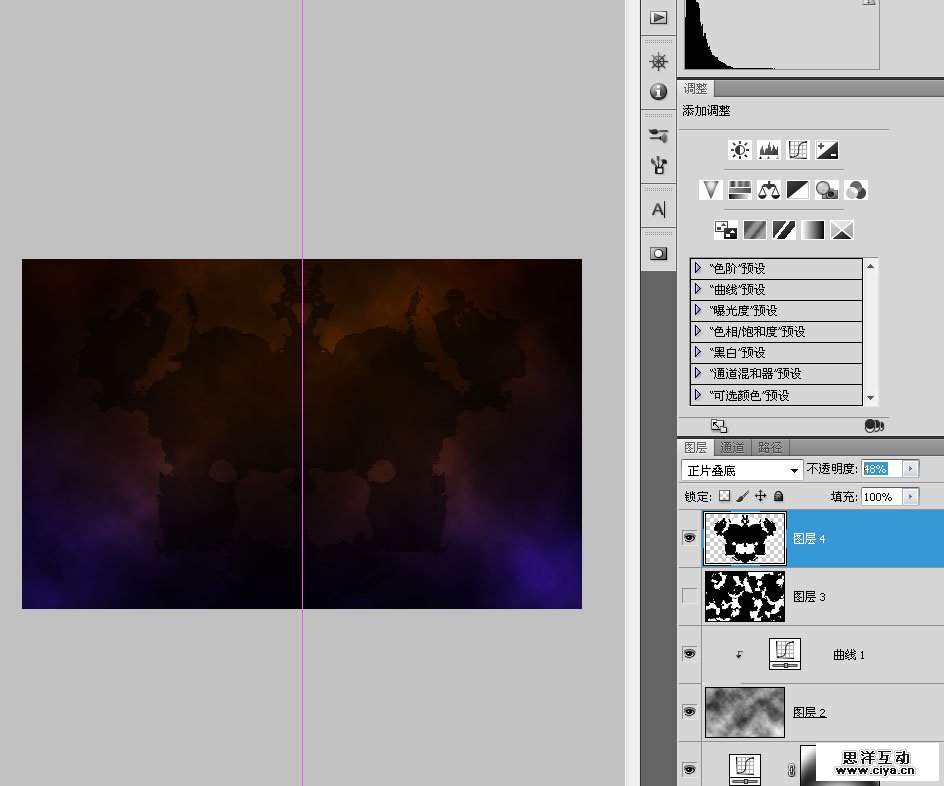This screenshot has width=944, height=786.
Task: Select the Gradient Map adjustment icon
Action: click(813, 230)
